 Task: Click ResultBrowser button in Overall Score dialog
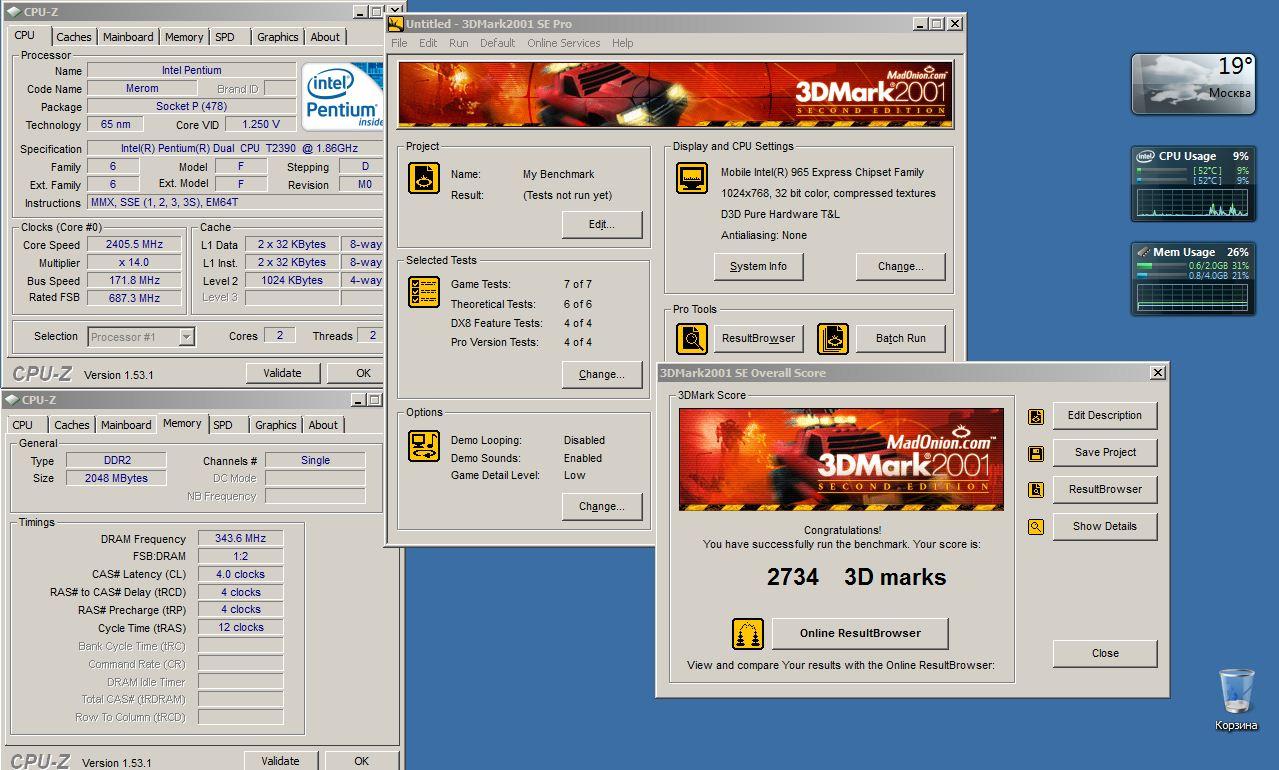click(x=1105, y=490)
